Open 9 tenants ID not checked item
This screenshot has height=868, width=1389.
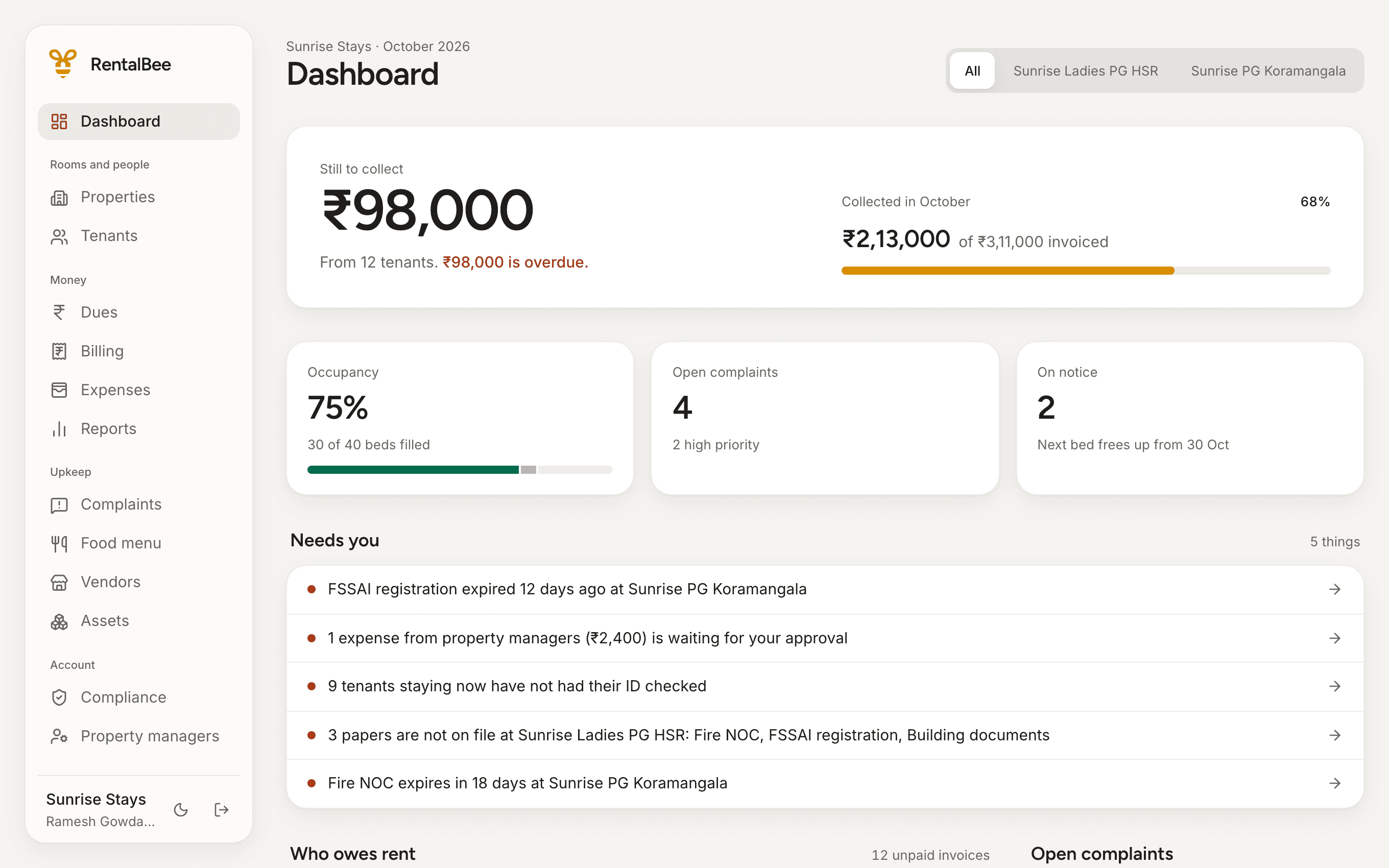825,687
